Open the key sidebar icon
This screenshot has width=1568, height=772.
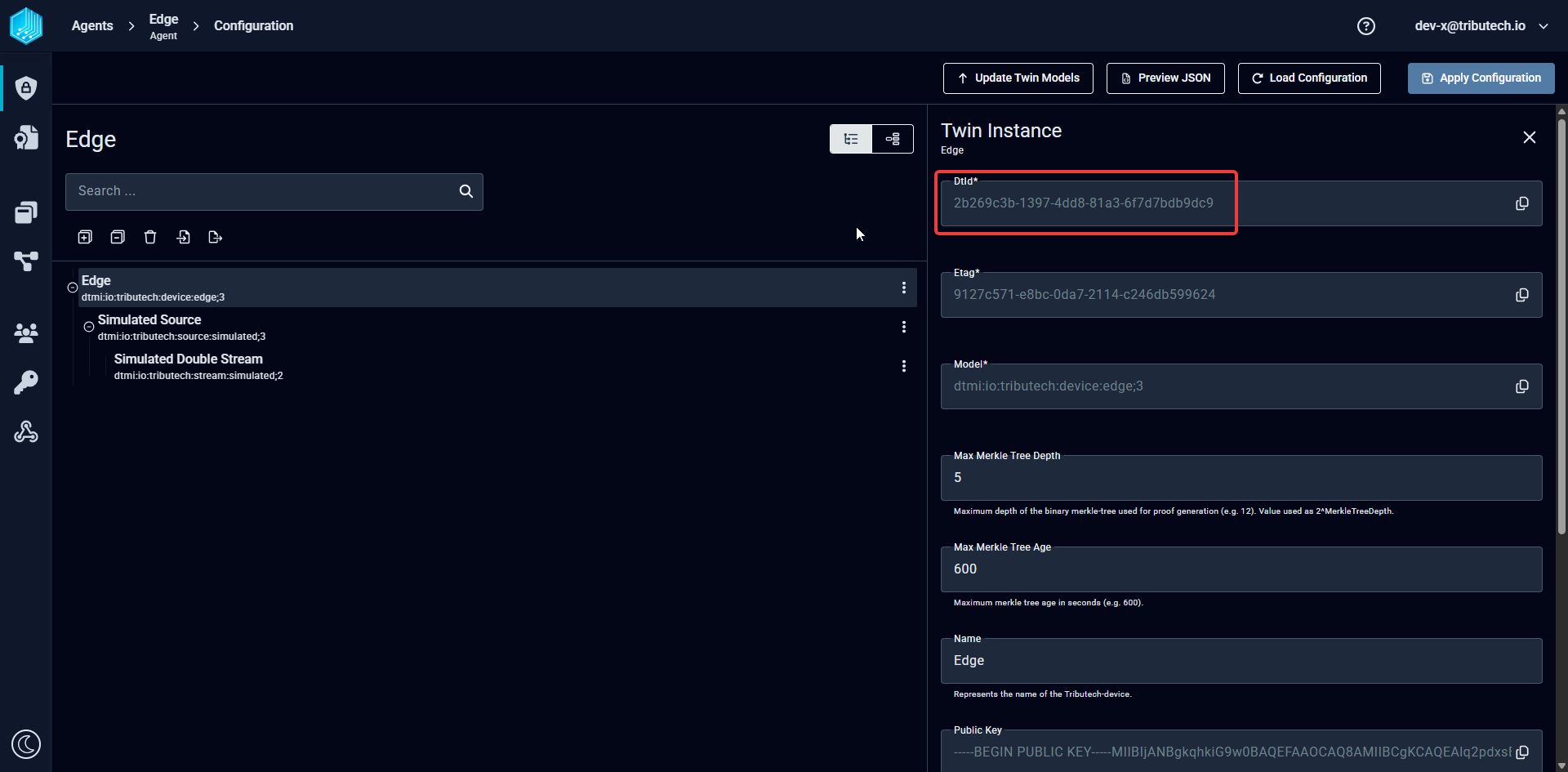(26, 382)
